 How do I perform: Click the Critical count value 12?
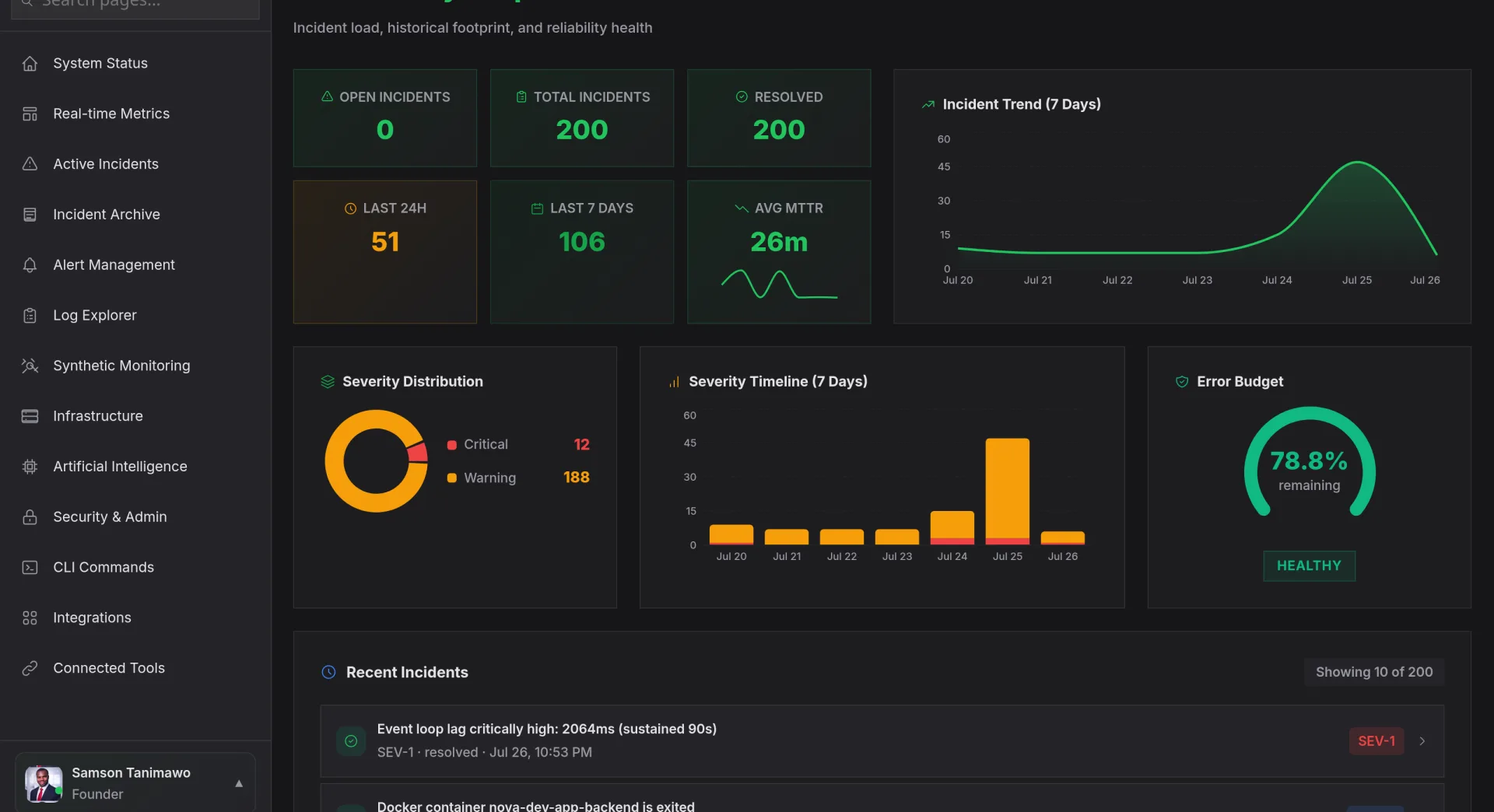581,445
